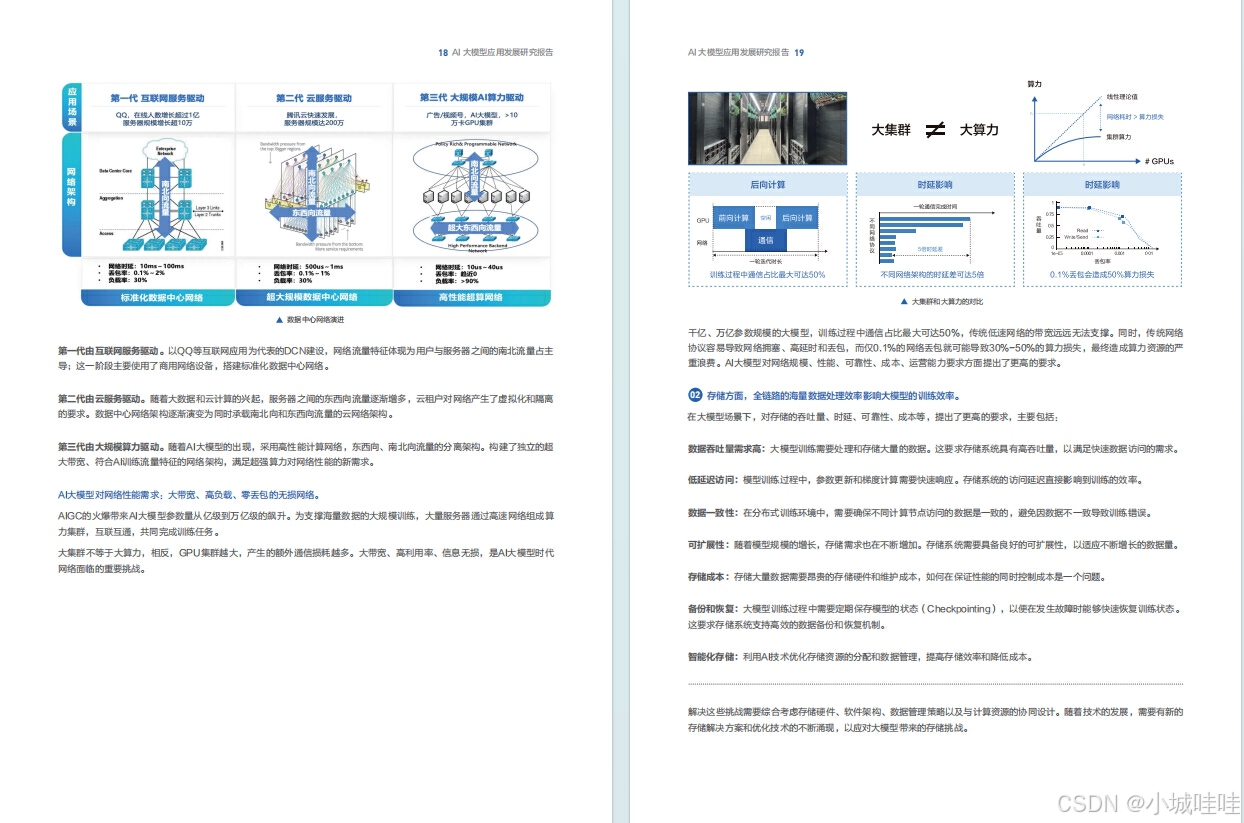Click the text 不同网络架构的时延差可达5倍
1244x823 pixels.
click(932, 274)
